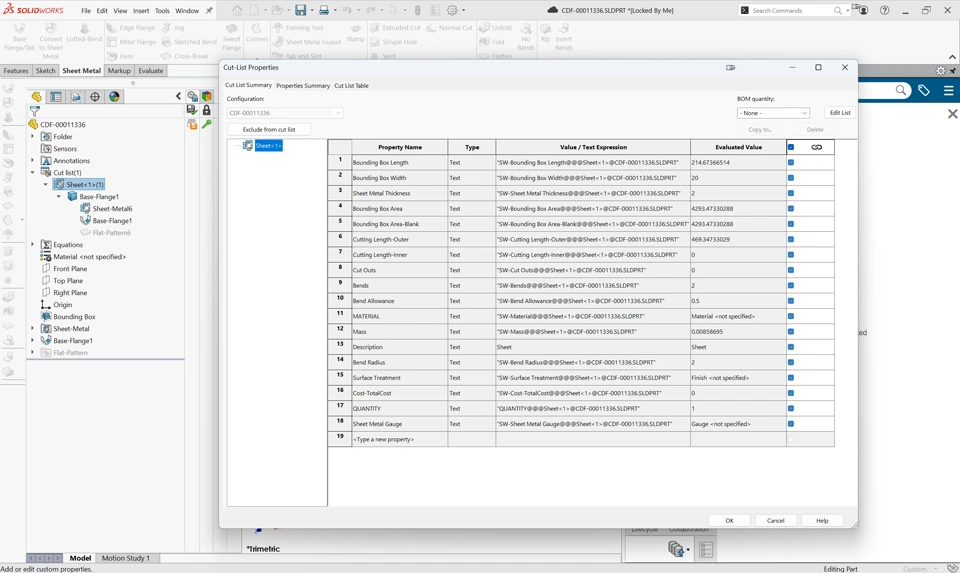
Task: Open the PropertyManager tab icon
Action: point(56,96)
